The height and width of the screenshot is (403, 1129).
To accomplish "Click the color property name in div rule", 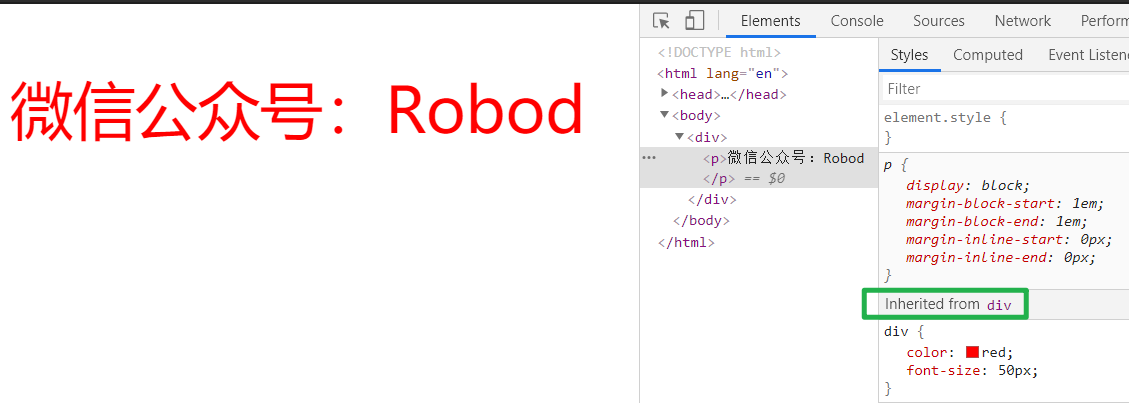I will (x=927, y=353).
